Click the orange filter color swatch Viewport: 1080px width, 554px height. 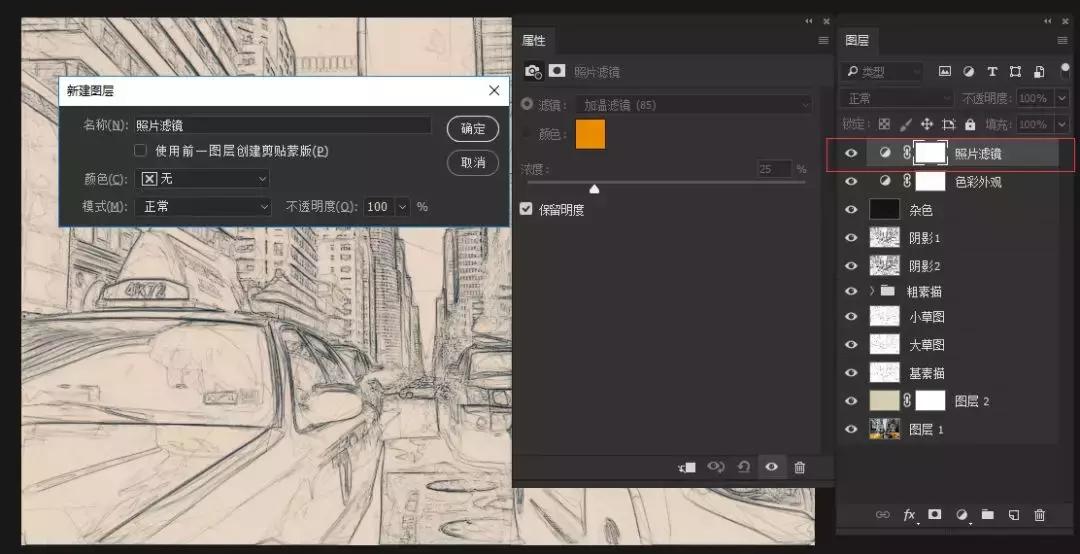[590, 134]
